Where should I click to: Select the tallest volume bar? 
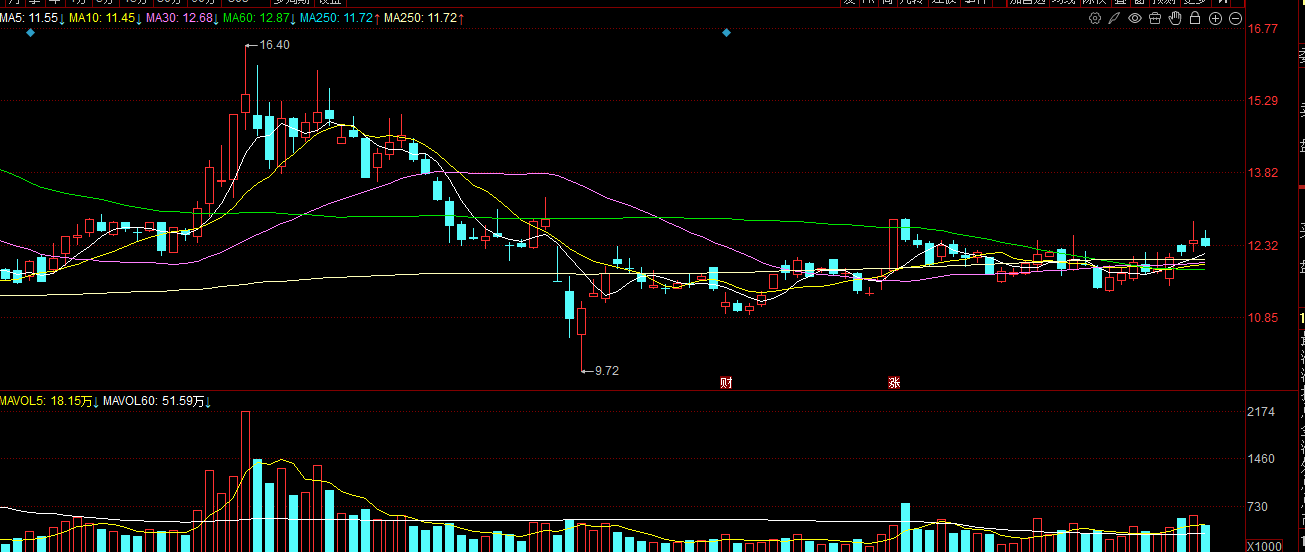245,481
